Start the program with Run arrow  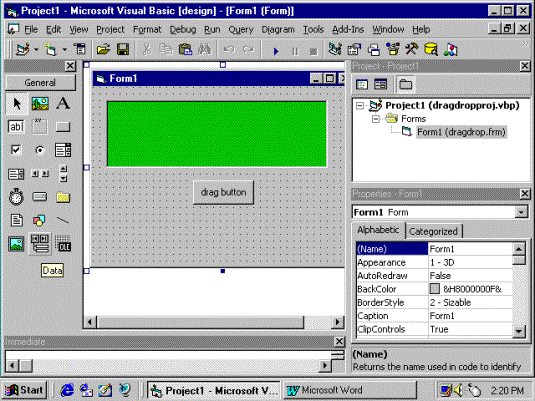(x=276, y=51)
